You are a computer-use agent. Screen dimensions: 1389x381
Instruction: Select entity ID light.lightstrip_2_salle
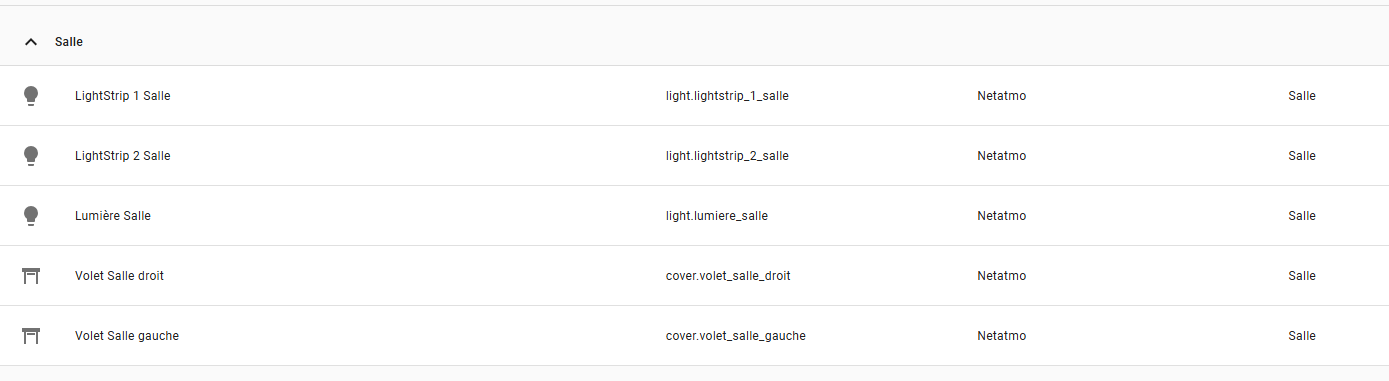coord(727,156)
